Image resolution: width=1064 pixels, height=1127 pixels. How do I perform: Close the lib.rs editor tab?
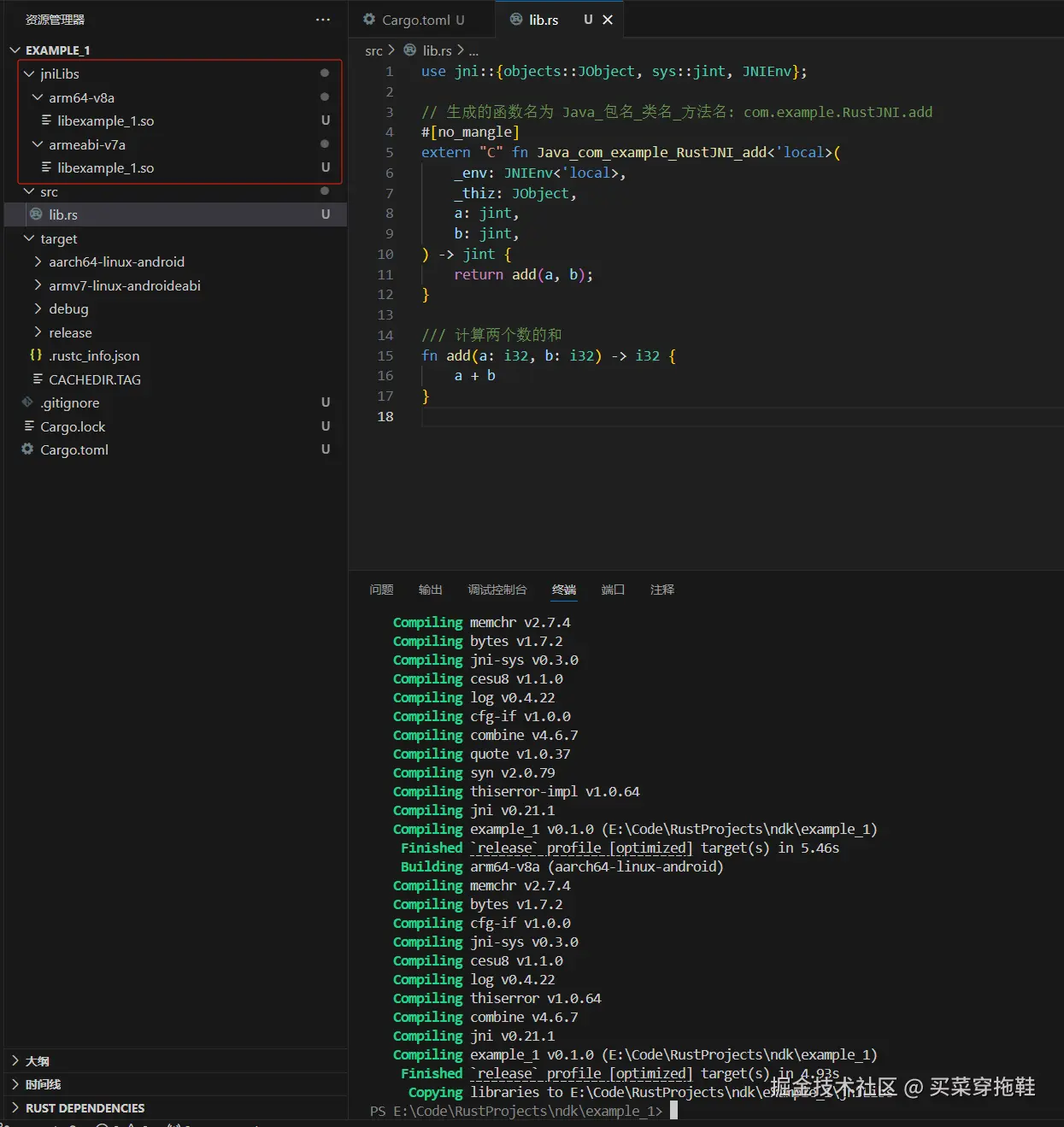coord(608,20)
